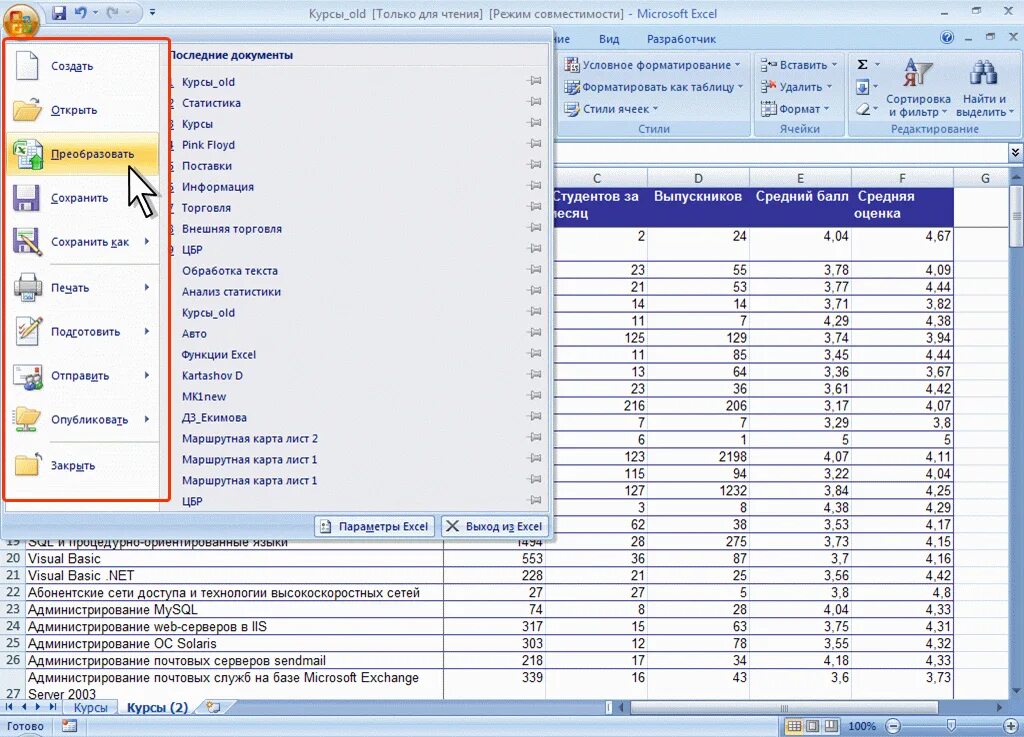Open Условное форматирование dropdown

(x=653, y=65)
